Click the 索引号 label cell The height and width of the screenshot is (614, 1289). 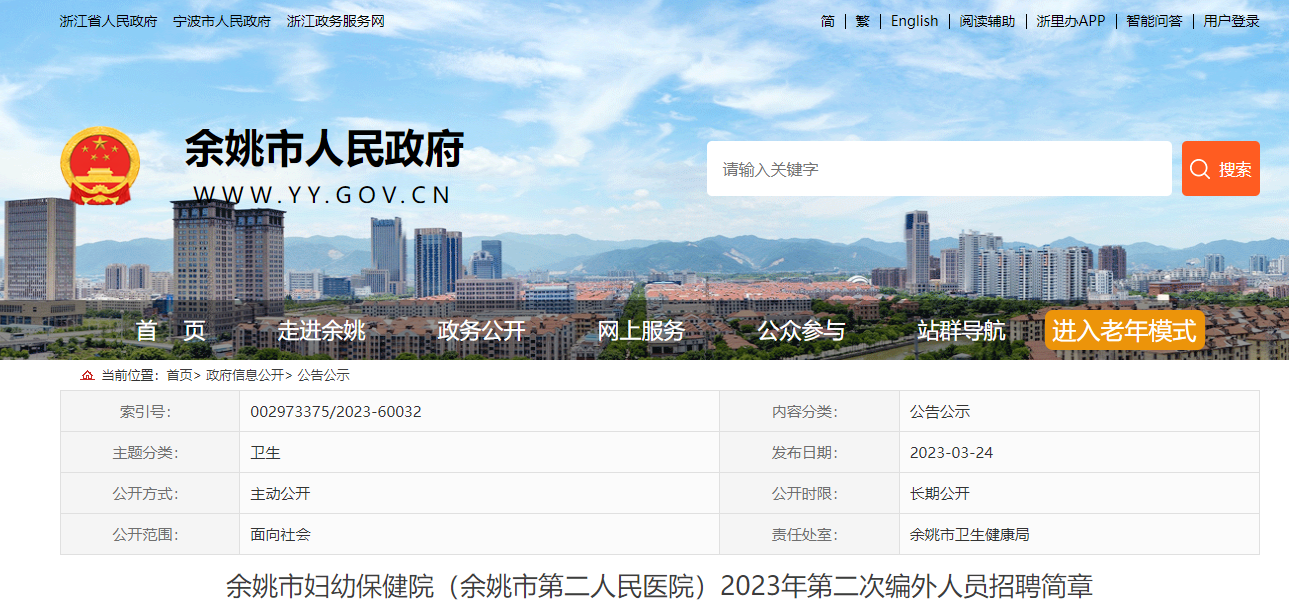[150, 411]
